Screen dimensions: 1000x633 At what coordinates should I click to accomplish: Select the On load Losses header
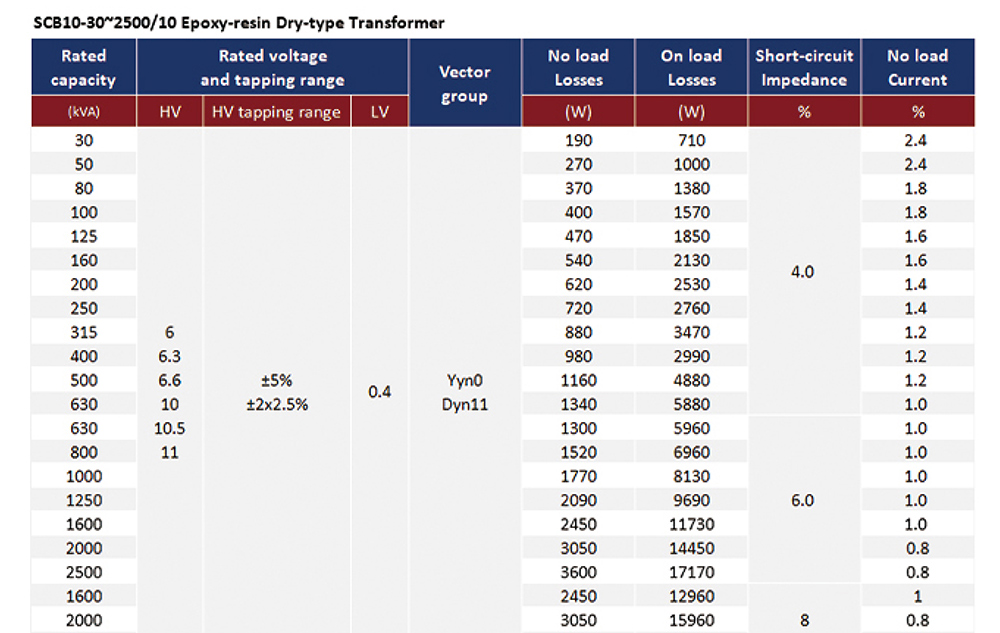point(691,68)
